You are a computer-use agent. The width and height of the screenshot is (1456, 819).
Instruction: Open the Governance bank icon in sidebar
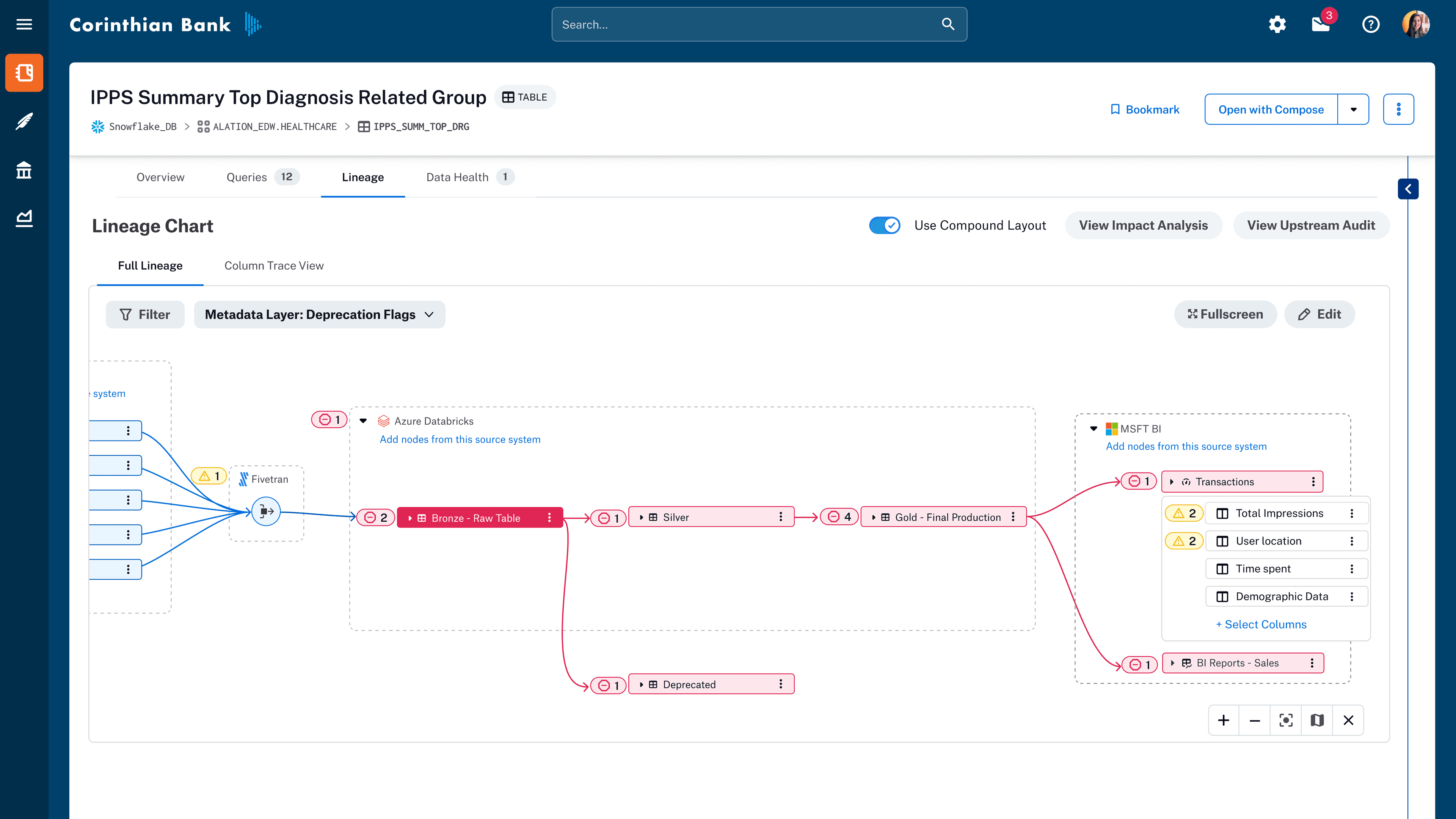click(24, 169)
